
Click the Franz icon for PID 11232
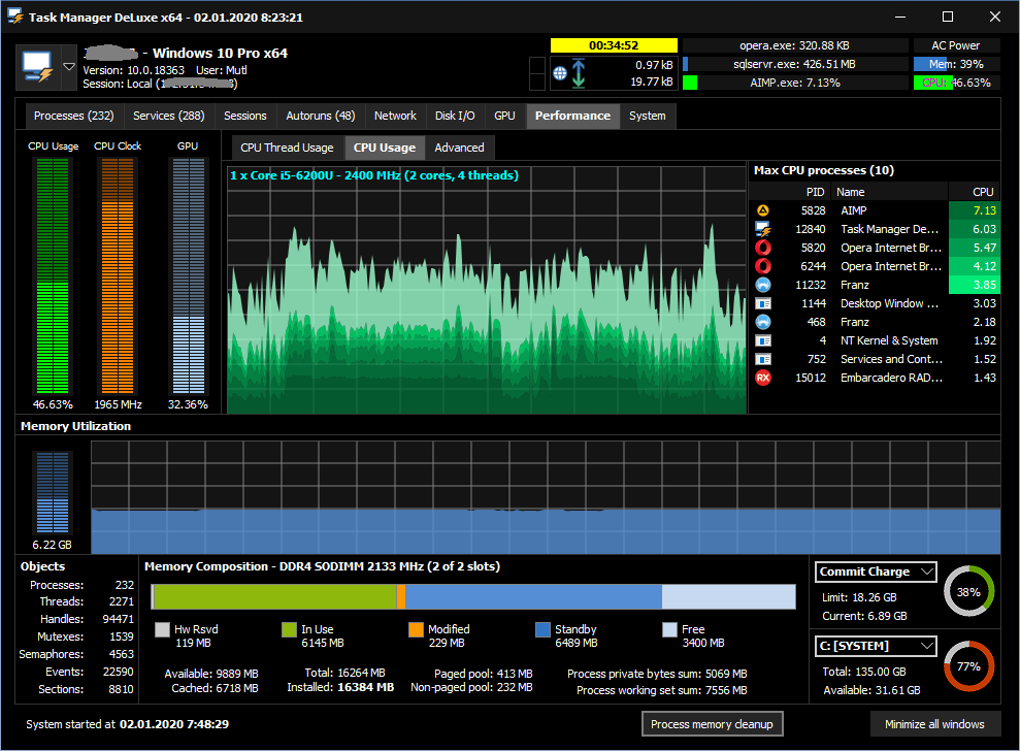coord(763,285)
